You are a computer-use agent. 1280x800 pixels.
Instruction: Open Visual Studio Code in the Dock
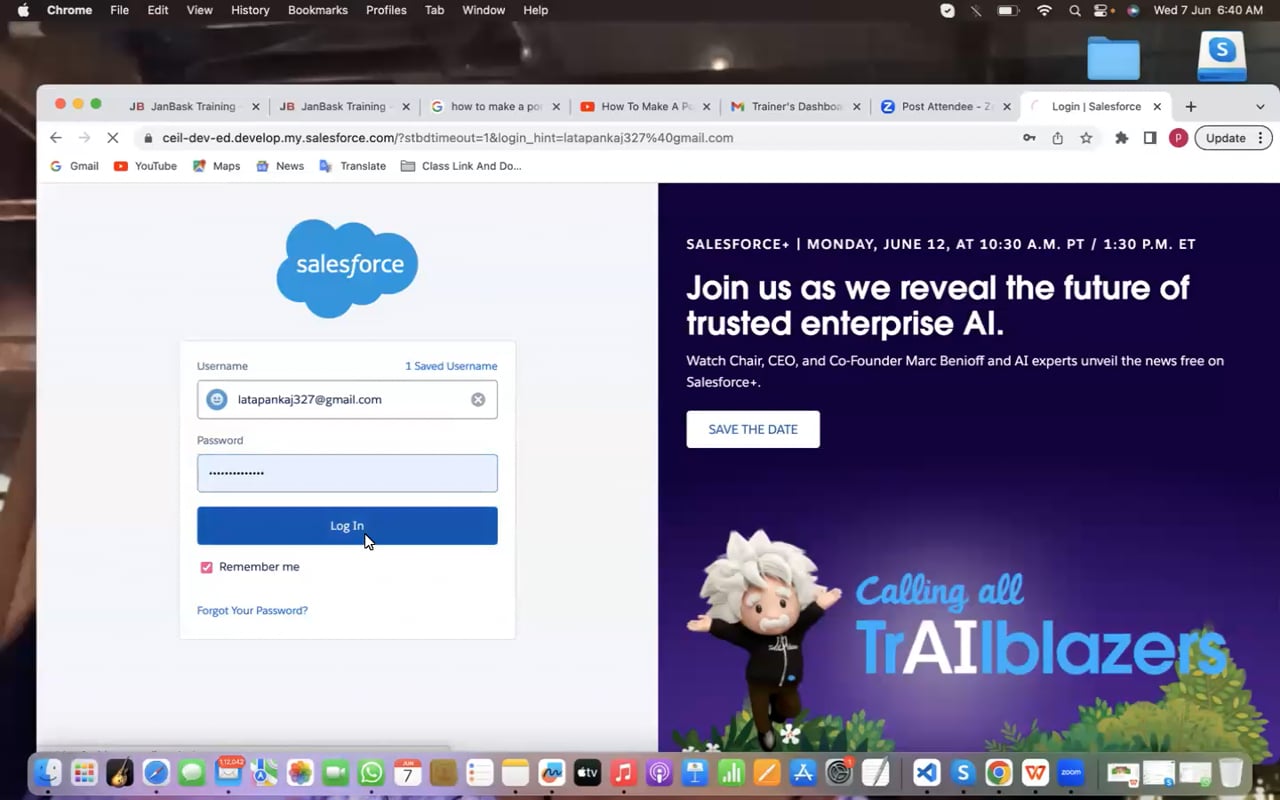[x=927, y=772]
